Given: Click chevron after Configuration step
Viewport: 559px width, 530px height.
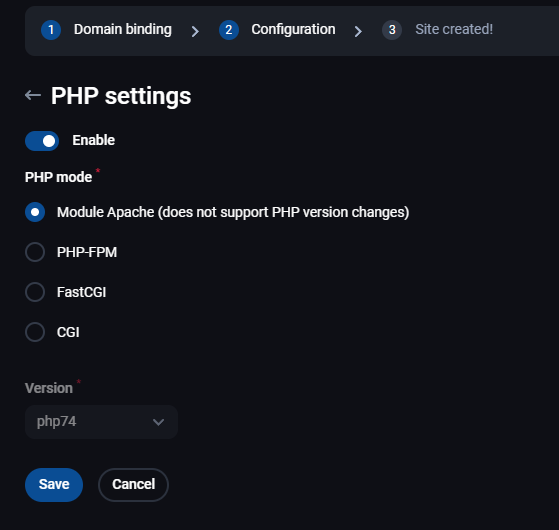Looking at the screenshot, I should click(x=358, y=31).
